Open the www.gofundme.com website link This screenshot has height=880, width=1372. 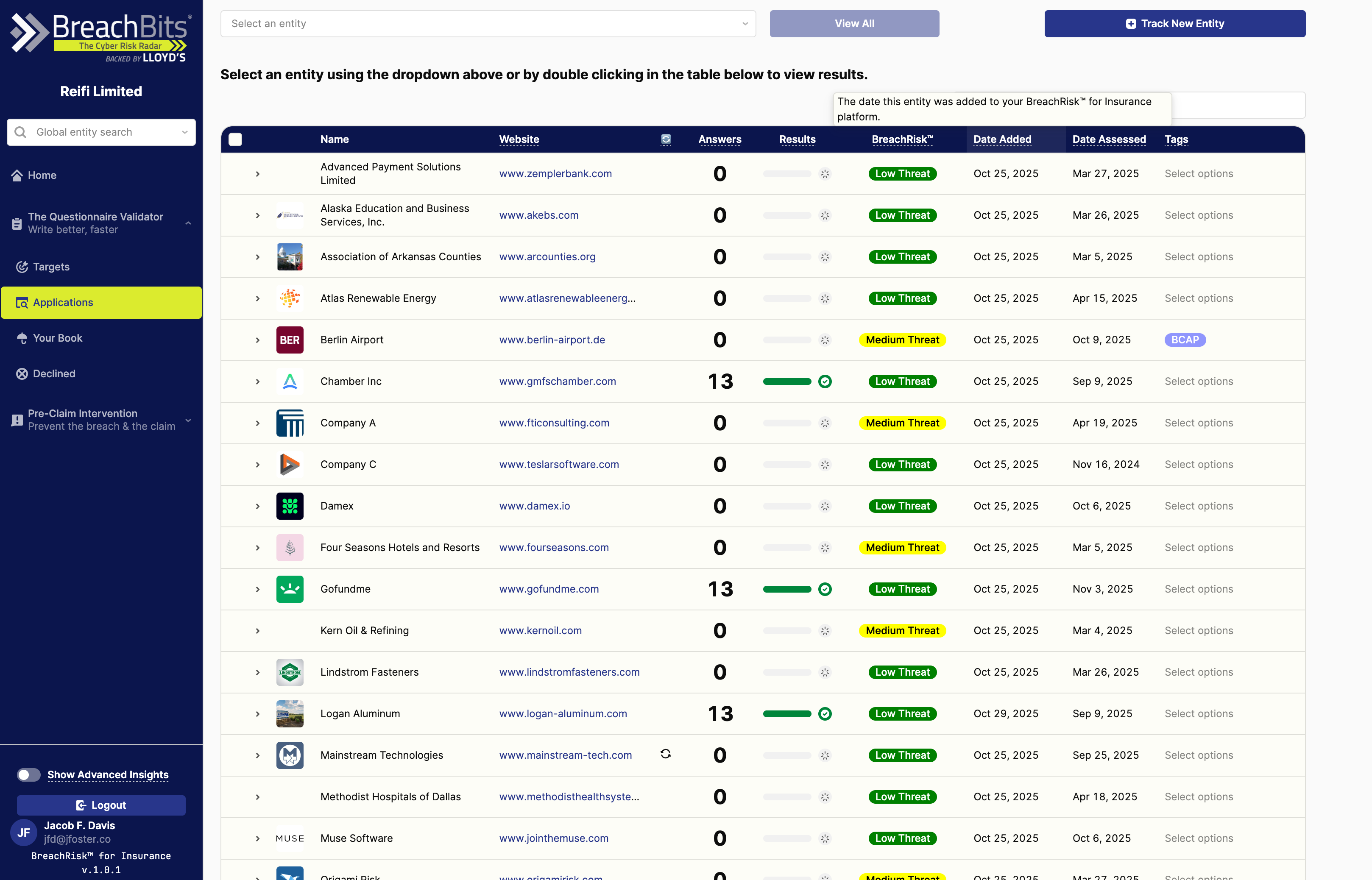point(549,588)
